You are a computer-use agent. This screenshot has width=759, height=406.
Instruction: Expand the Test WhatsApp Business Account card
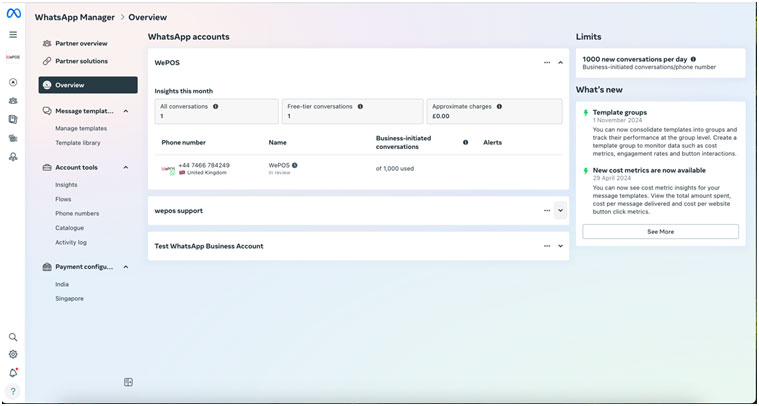(561, 246)
